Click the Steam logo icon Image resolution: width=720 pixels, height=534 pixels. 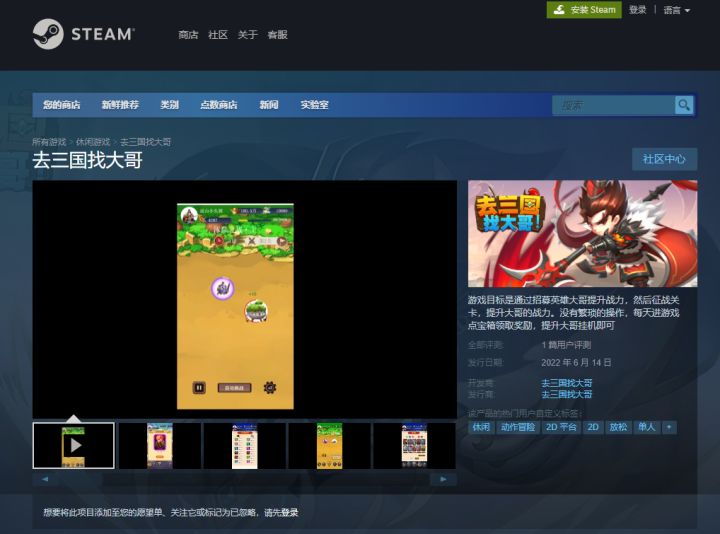(48, 34)
